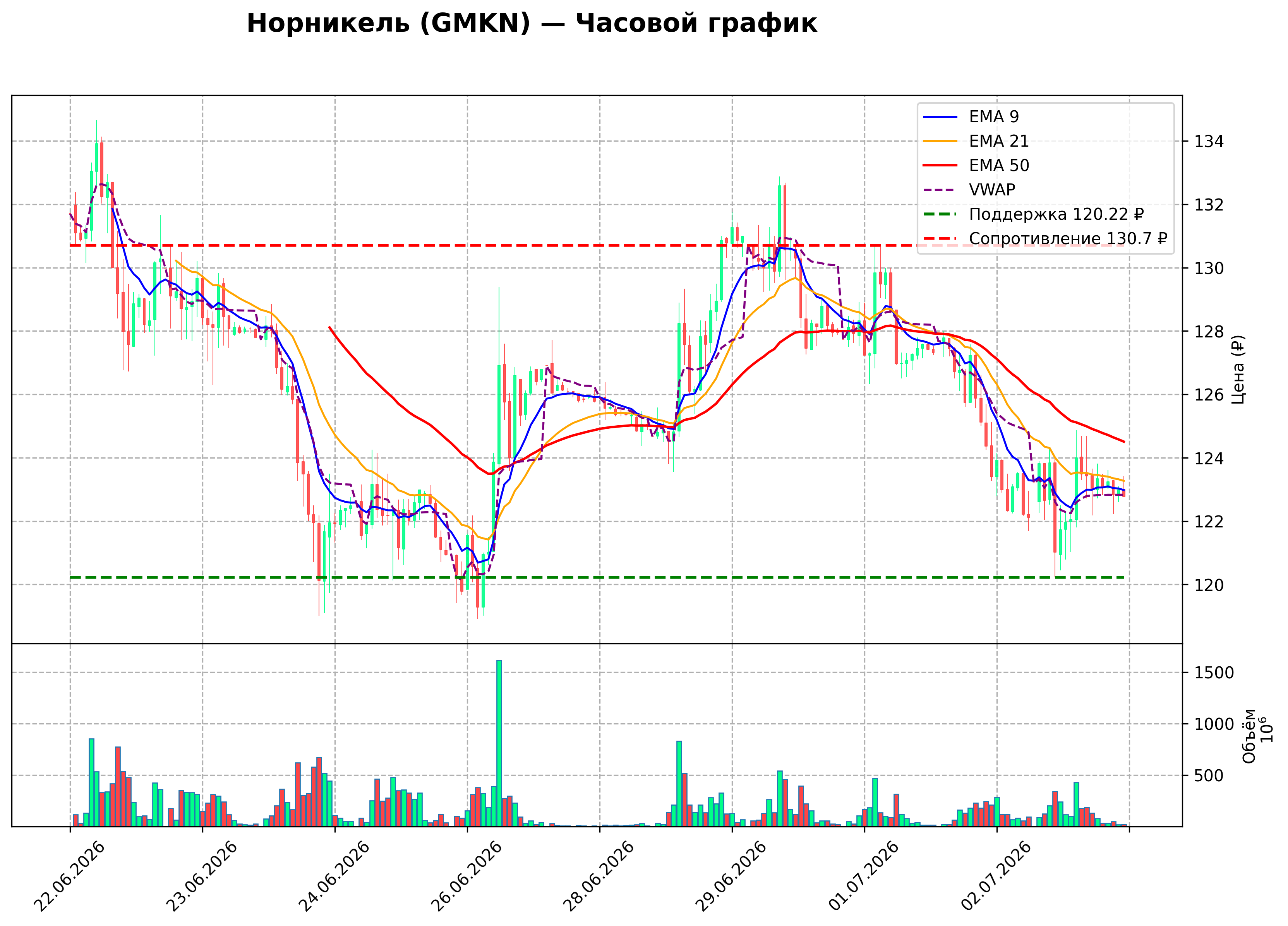The image size is (1288, 926).
Task: Click the purple dashed VWAP legend sample
Action: coord(940,190)
